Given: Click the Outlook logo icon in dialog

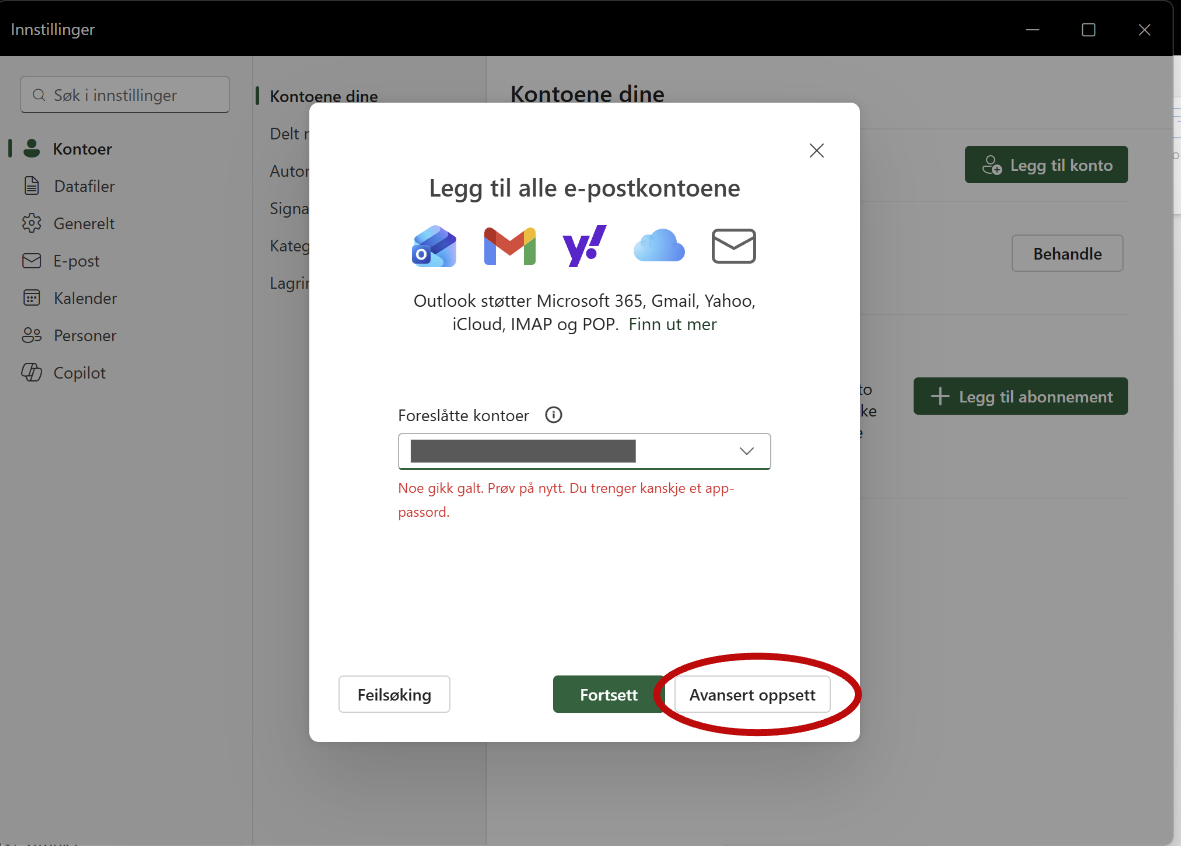Looking at the screenshot, I should pyautogui.click(x=434, y=246).
